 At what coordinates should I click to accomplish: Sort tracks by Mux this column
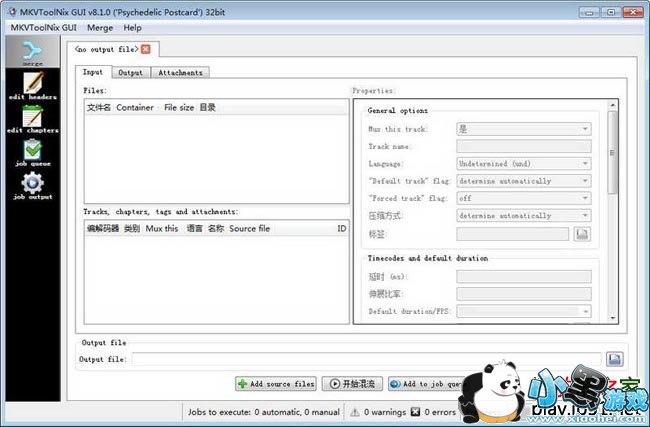[162, 228]
